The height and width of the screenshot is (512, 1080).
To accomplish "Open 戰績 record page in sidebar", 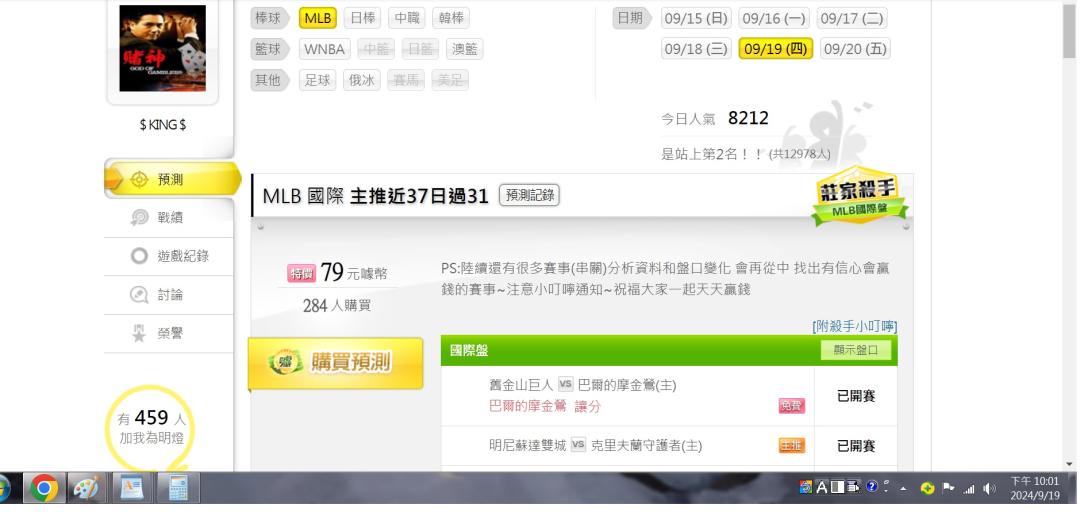I will click(x=169, y=218).
